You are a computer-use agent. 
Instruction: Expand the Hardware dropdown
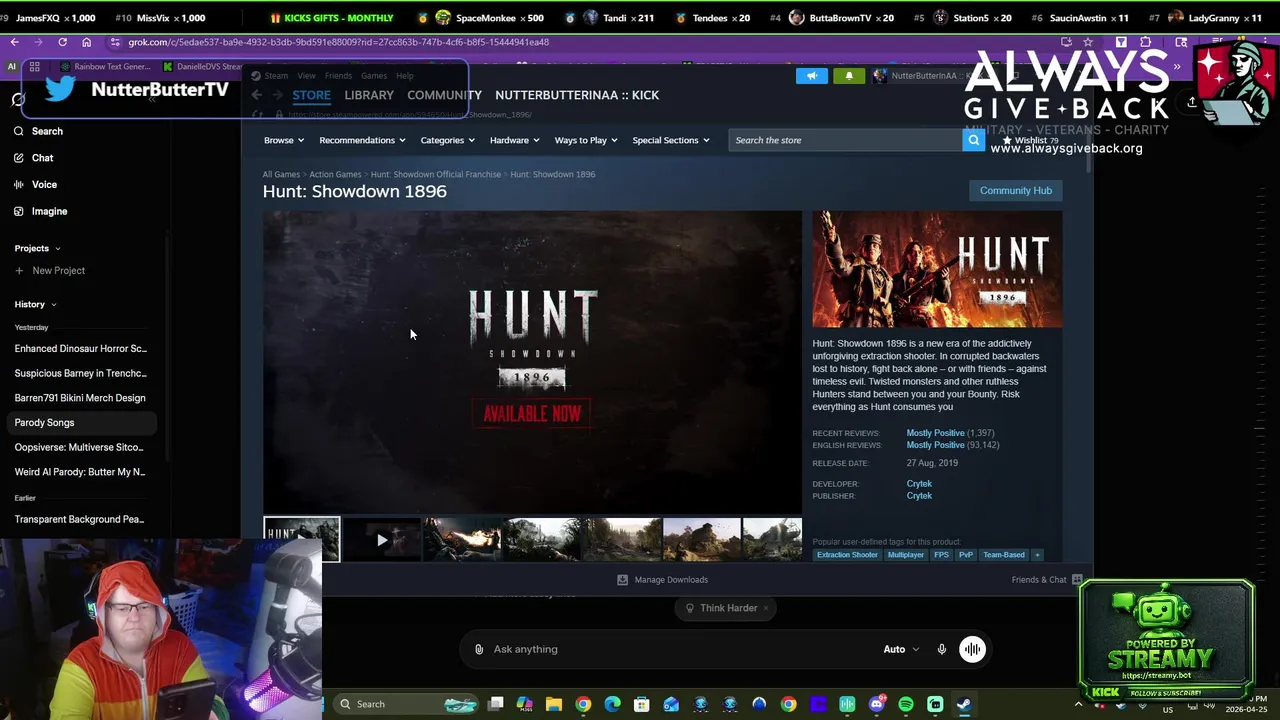coord(514,140)
